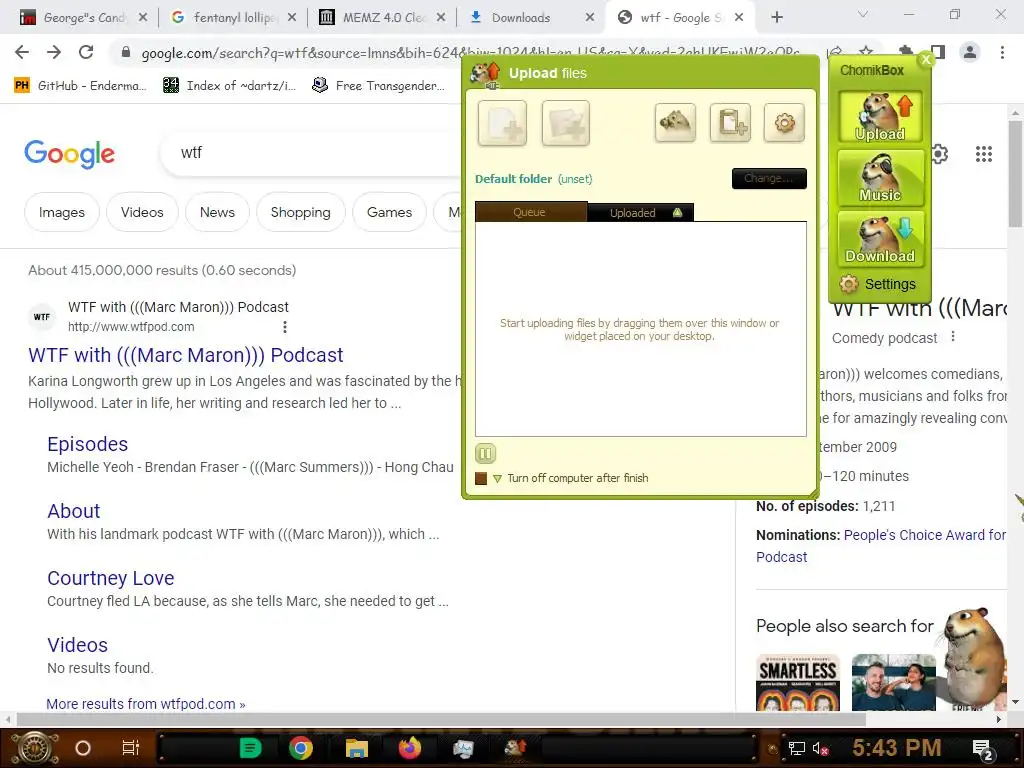Open GitHub - Enderman bookmark
This screenshot has height=768, width=1024.
(80, 86)
